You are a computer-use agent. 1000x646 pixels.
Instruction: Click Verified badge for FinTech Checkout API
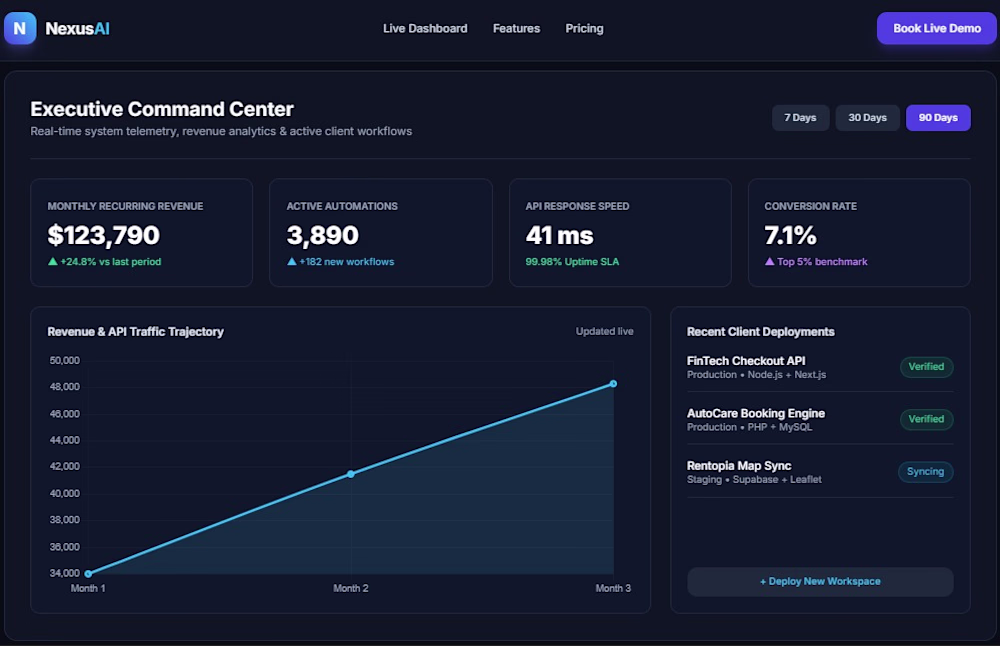coord(926,367)
